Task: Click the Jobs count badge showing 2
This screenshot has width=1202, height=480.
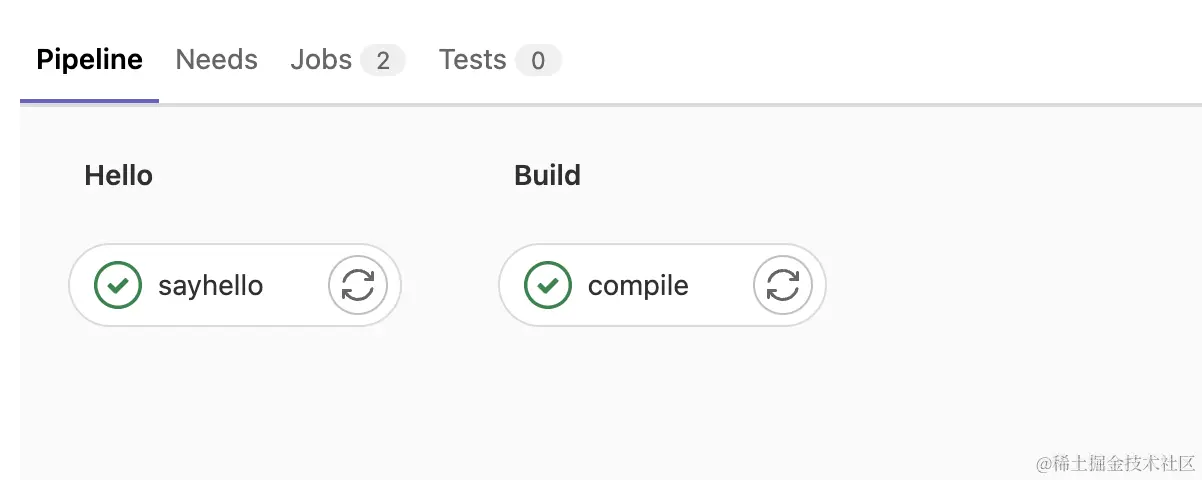Action: click(383, 61)
